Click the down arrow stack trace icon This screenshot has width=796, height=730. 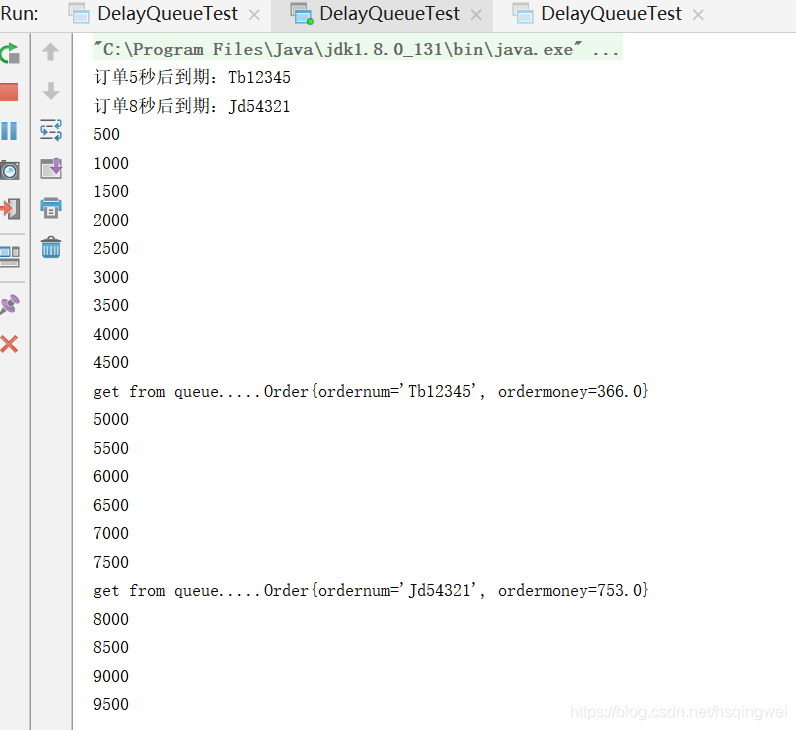tap(50, 91)
